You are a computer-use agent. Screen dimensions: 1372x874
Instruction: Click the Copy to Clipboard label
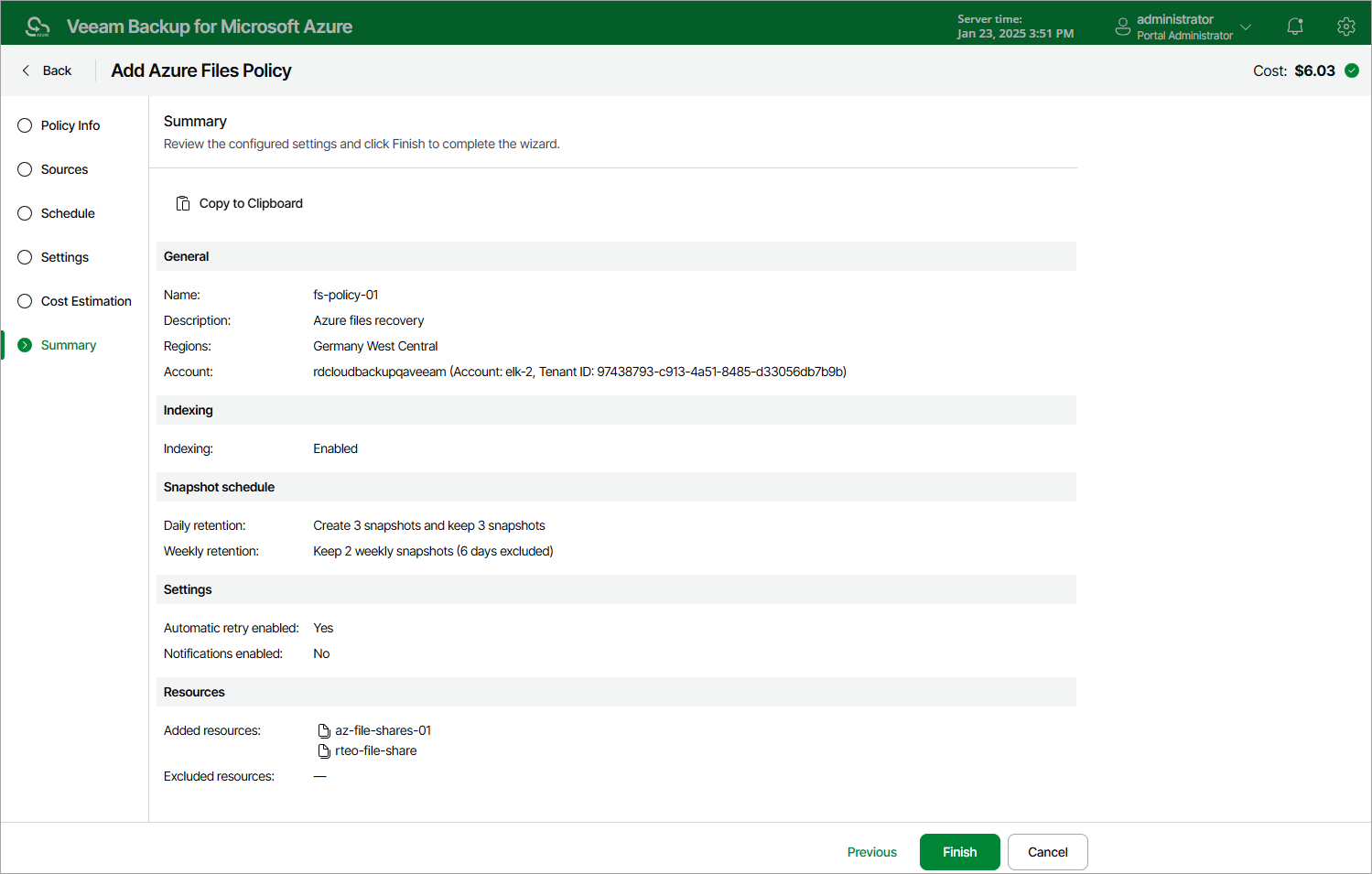pos(251,203)
